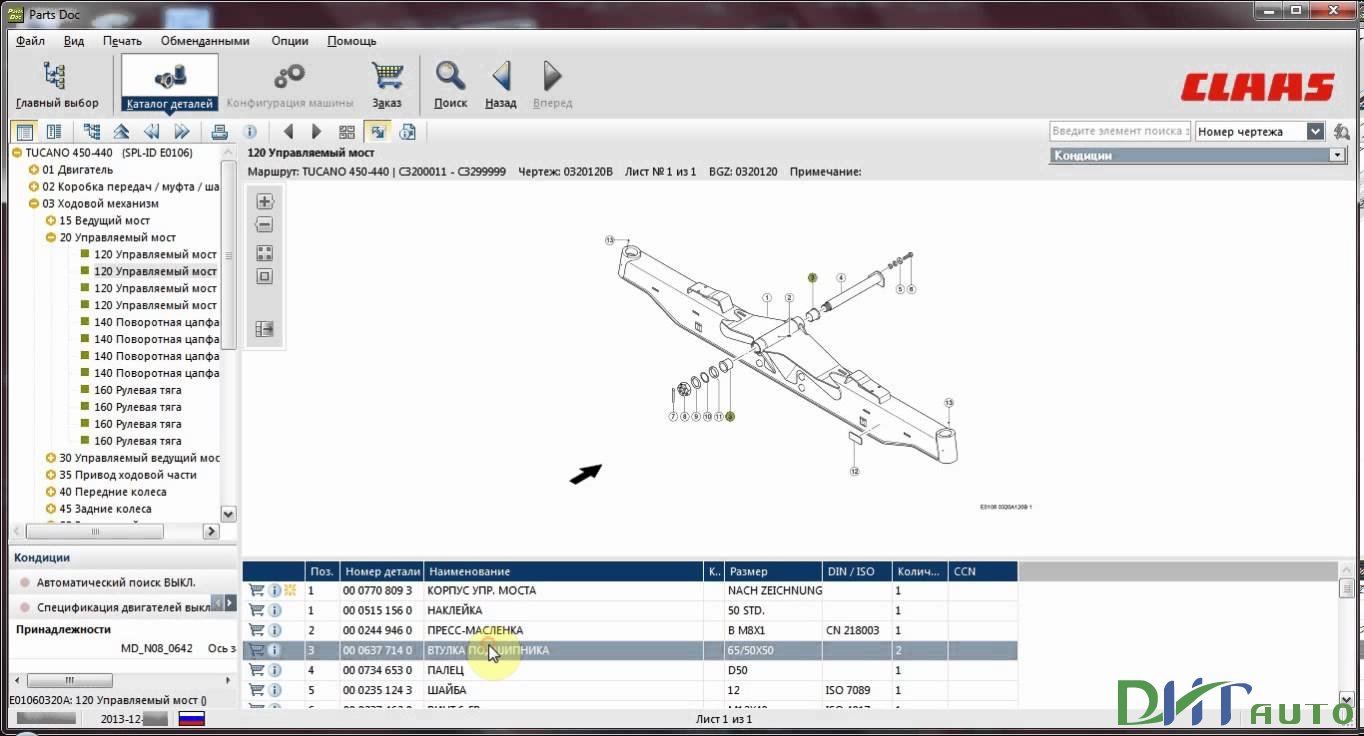Open the Файл menu

[x=30, y=41]
